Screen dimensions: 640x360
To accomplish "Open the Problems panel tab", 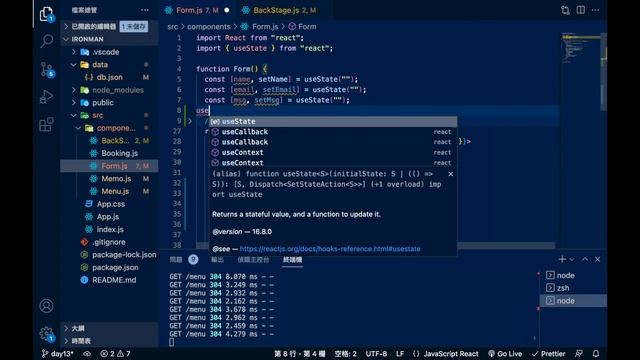I will (183, 260).
